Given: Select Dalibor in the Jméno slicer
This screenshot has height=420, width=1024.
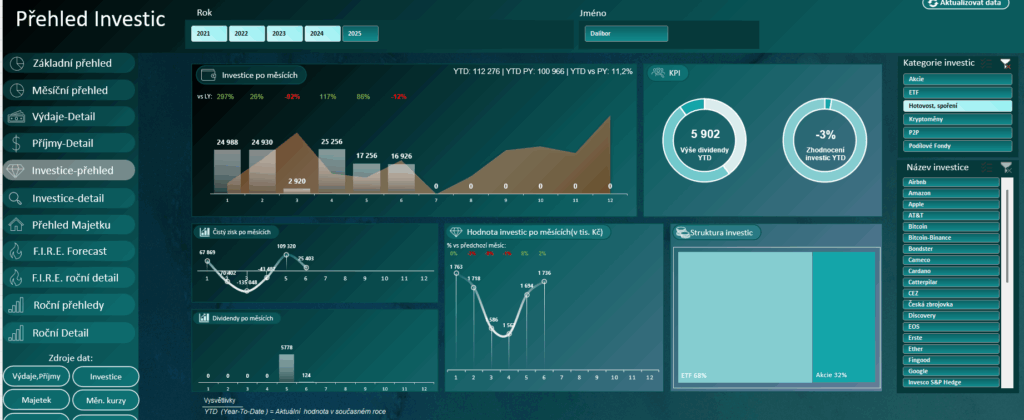Looking at the screenshot, I should pos(625,34).
